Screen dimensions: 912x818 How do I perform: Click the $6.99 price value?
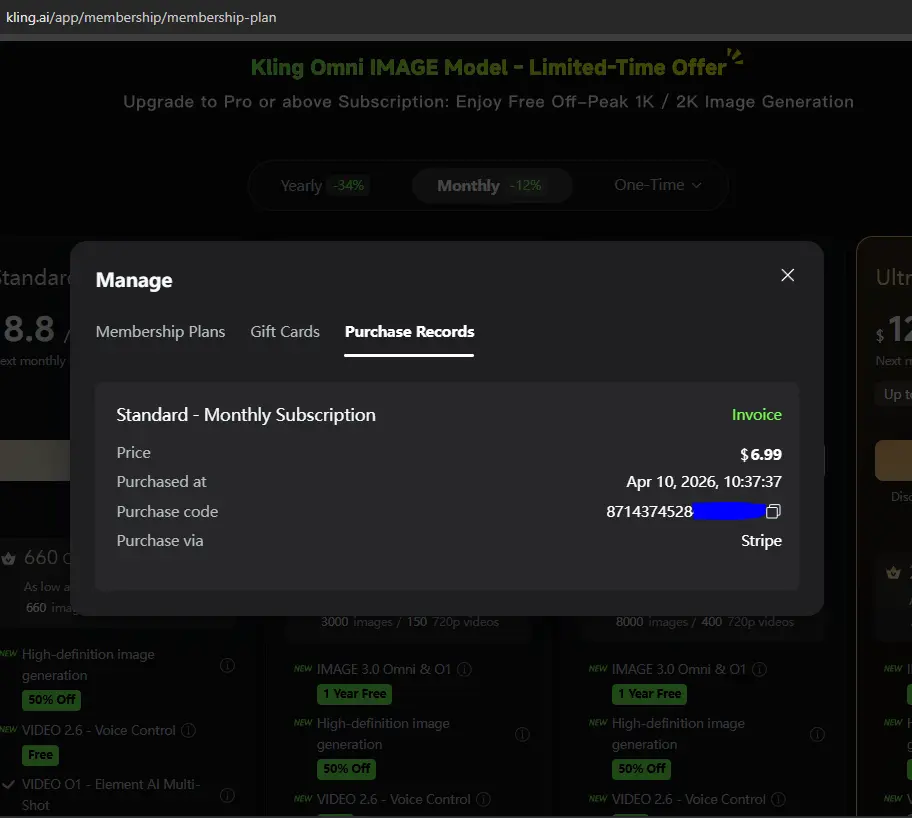click(x=761, y=454)
